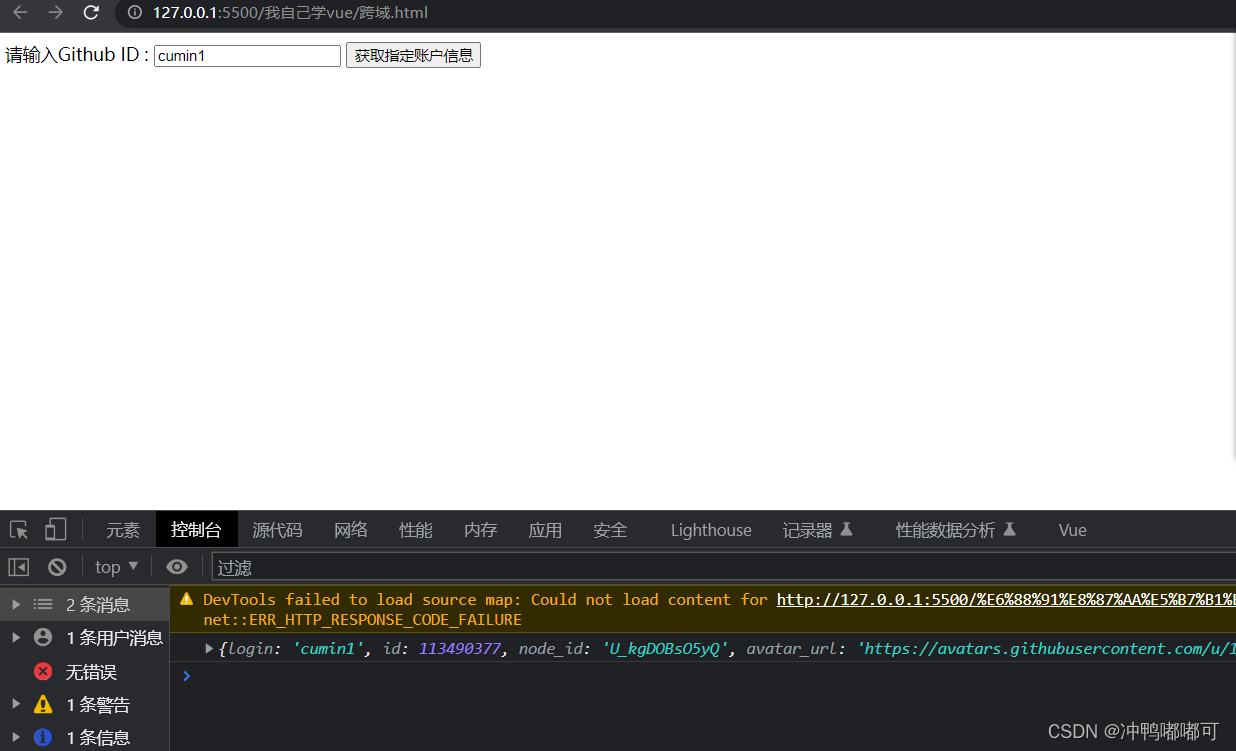Screen dimensions: 1236x751
Task: Switch to the 安全 tab
Action: (610, 530)
